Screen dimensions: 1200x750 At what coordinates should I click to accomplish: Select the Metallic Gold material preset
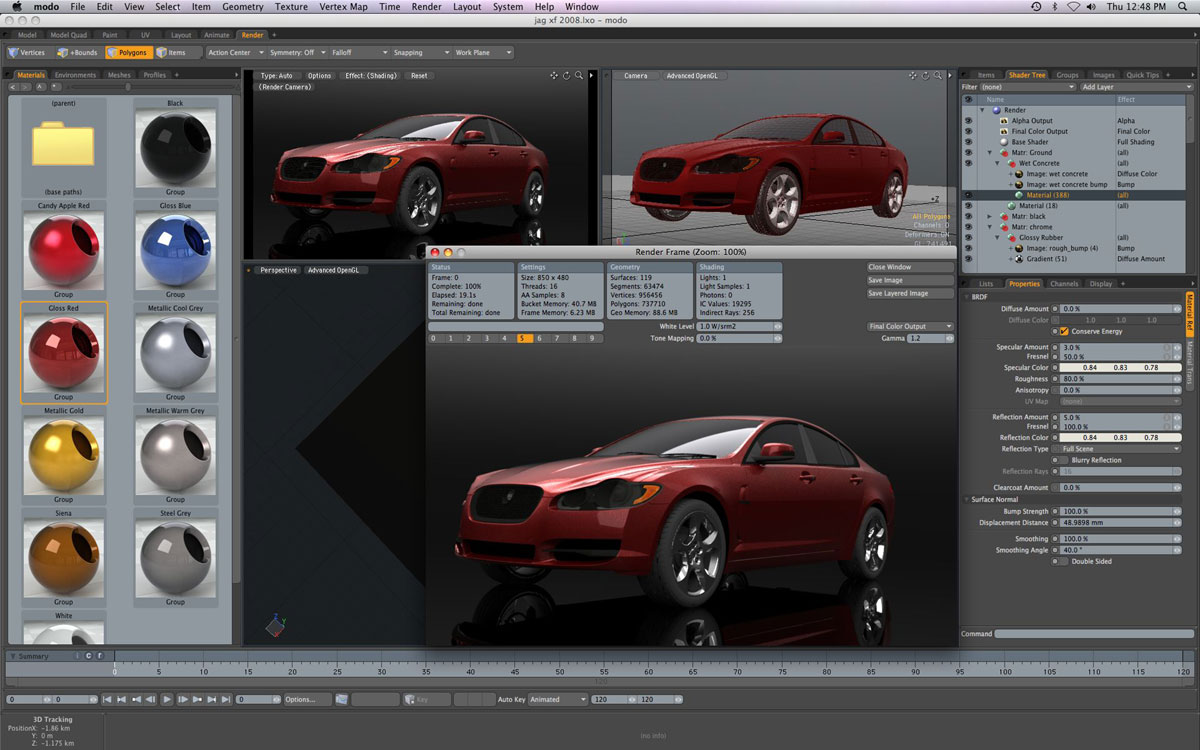tap(63, 454)
